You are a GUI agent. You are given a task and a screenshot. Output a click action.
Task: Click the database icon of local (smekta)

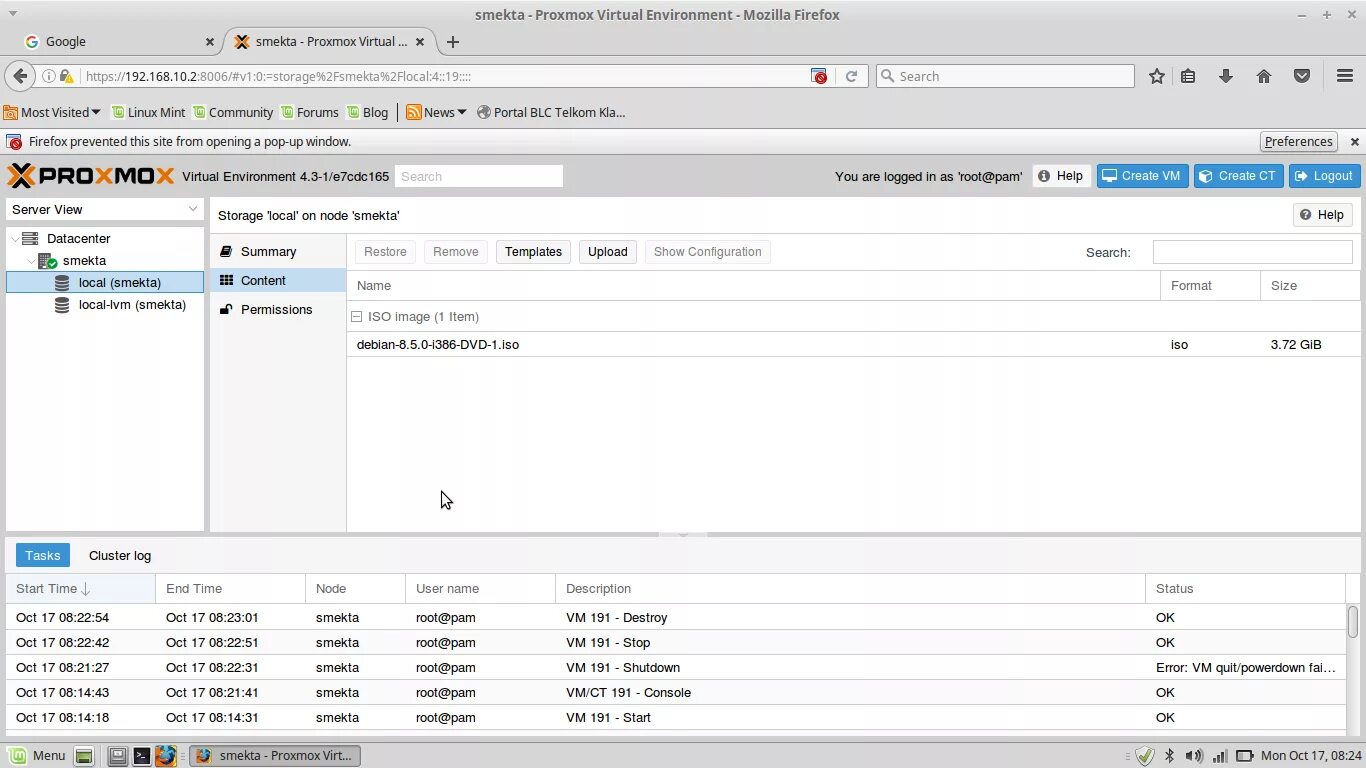pyautogui.click(x=62, y=283)
